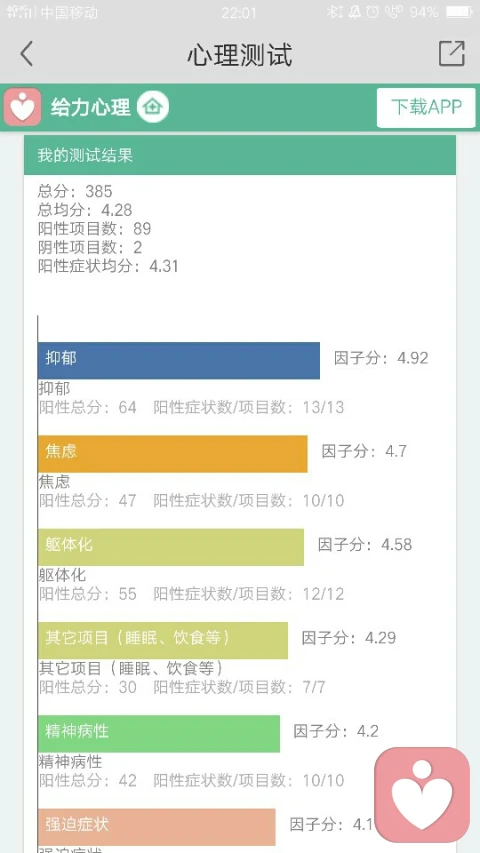Tap the battery icon in status bar
Image resolution: width=480 pixels, height=853 pixels.
[460, 12]
